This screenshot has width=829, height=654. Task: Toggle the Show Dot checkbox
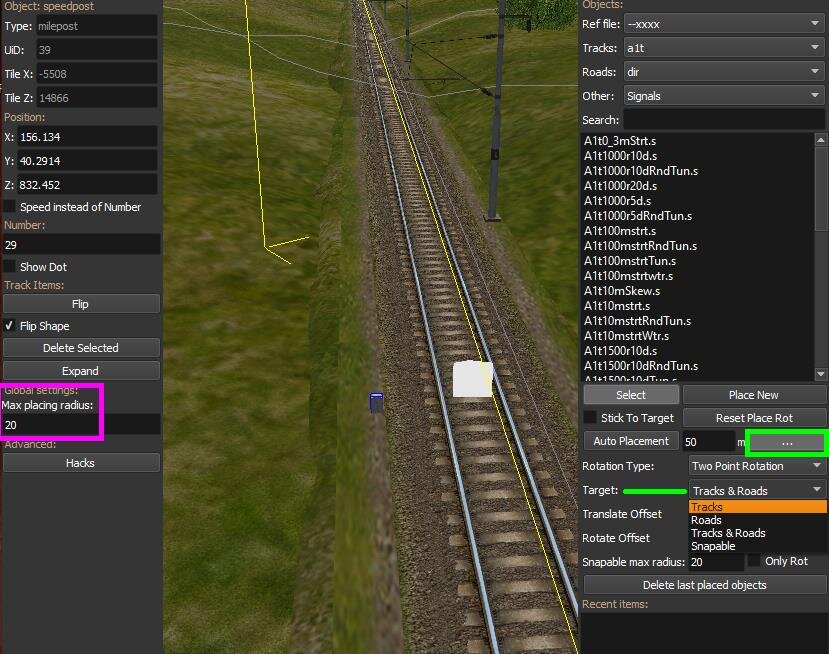coord(10,267)
